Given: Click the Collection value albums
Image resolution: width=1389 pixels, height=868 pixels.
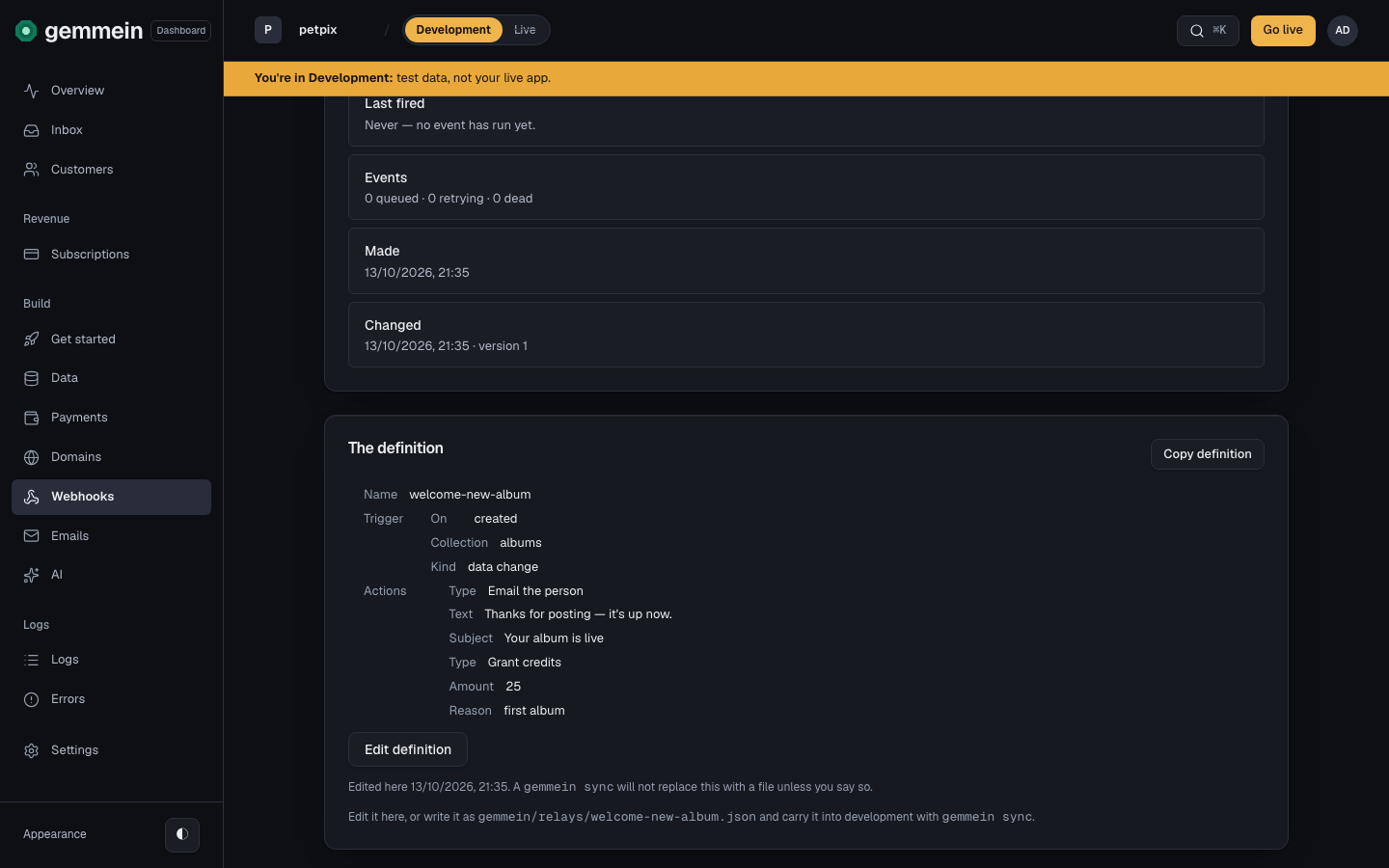Looking at the screenshot, I should coord(521,543).
